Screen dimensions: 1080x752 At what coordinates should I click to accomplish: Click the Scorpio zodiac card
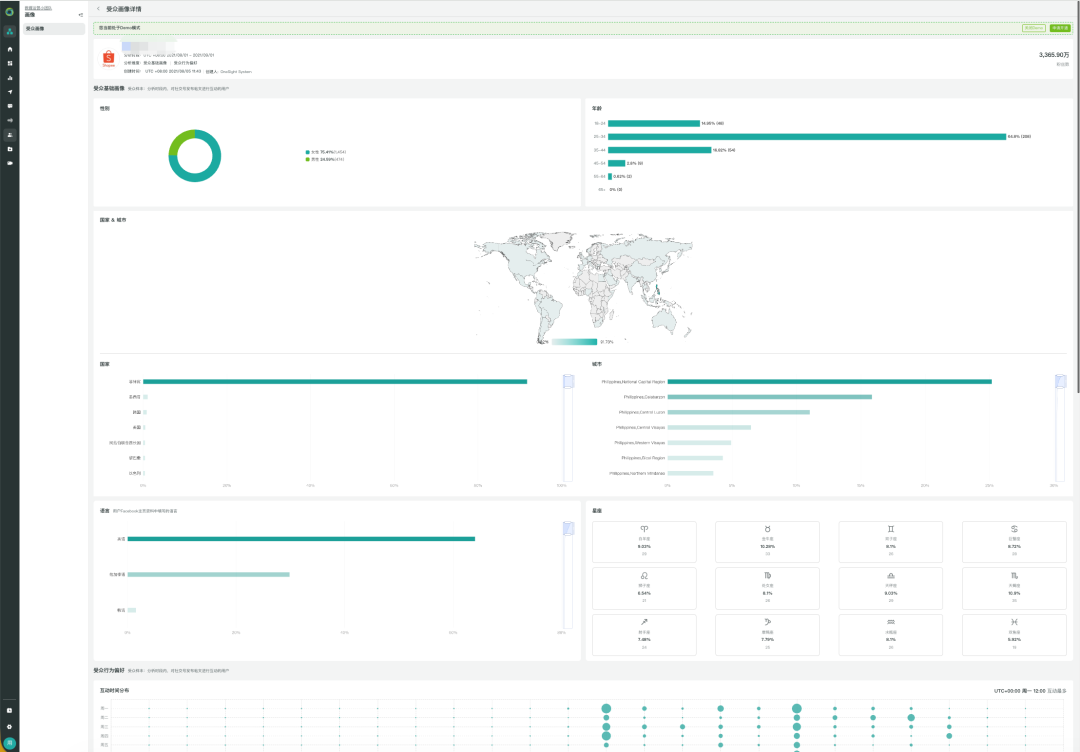click(1014, 588)
